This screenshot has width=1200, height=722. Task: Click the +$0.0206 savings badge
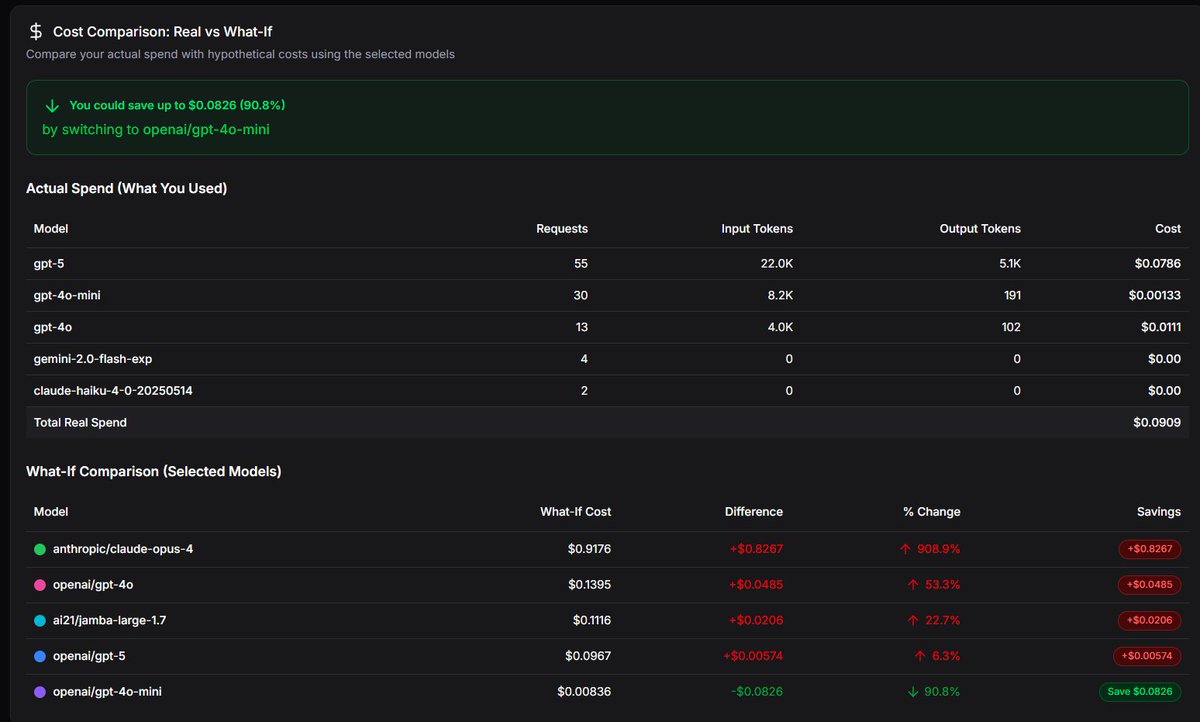[x=1150, y=620]
